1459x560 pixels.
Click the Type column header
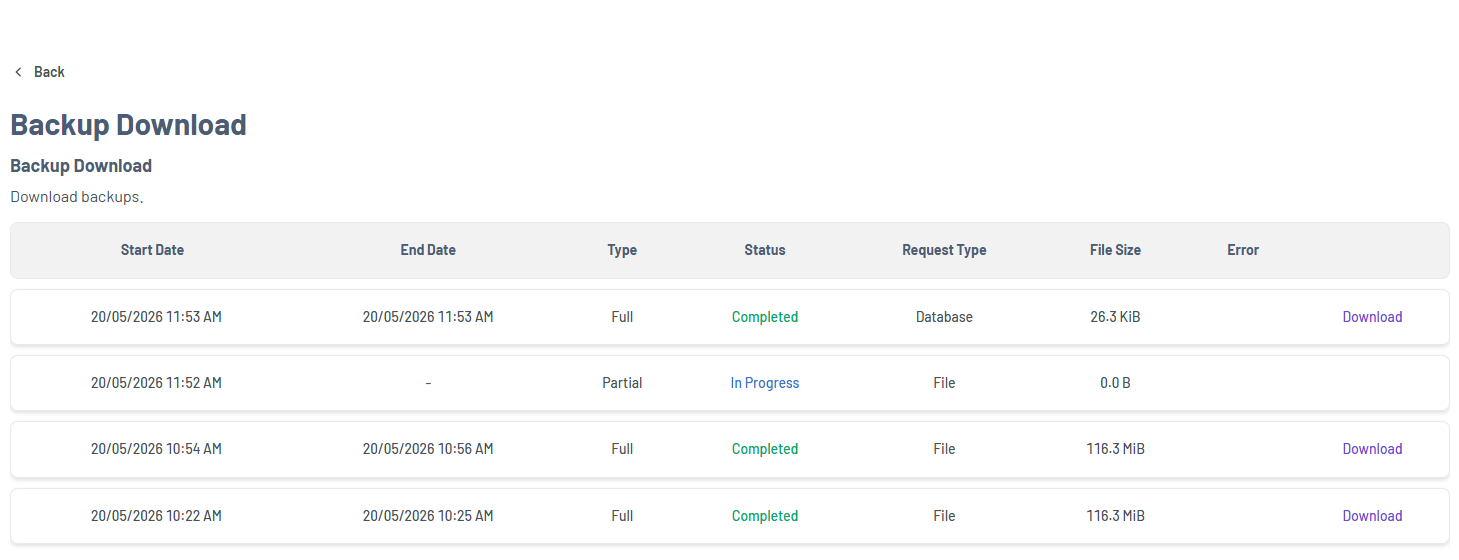click(x=622, y=250)
